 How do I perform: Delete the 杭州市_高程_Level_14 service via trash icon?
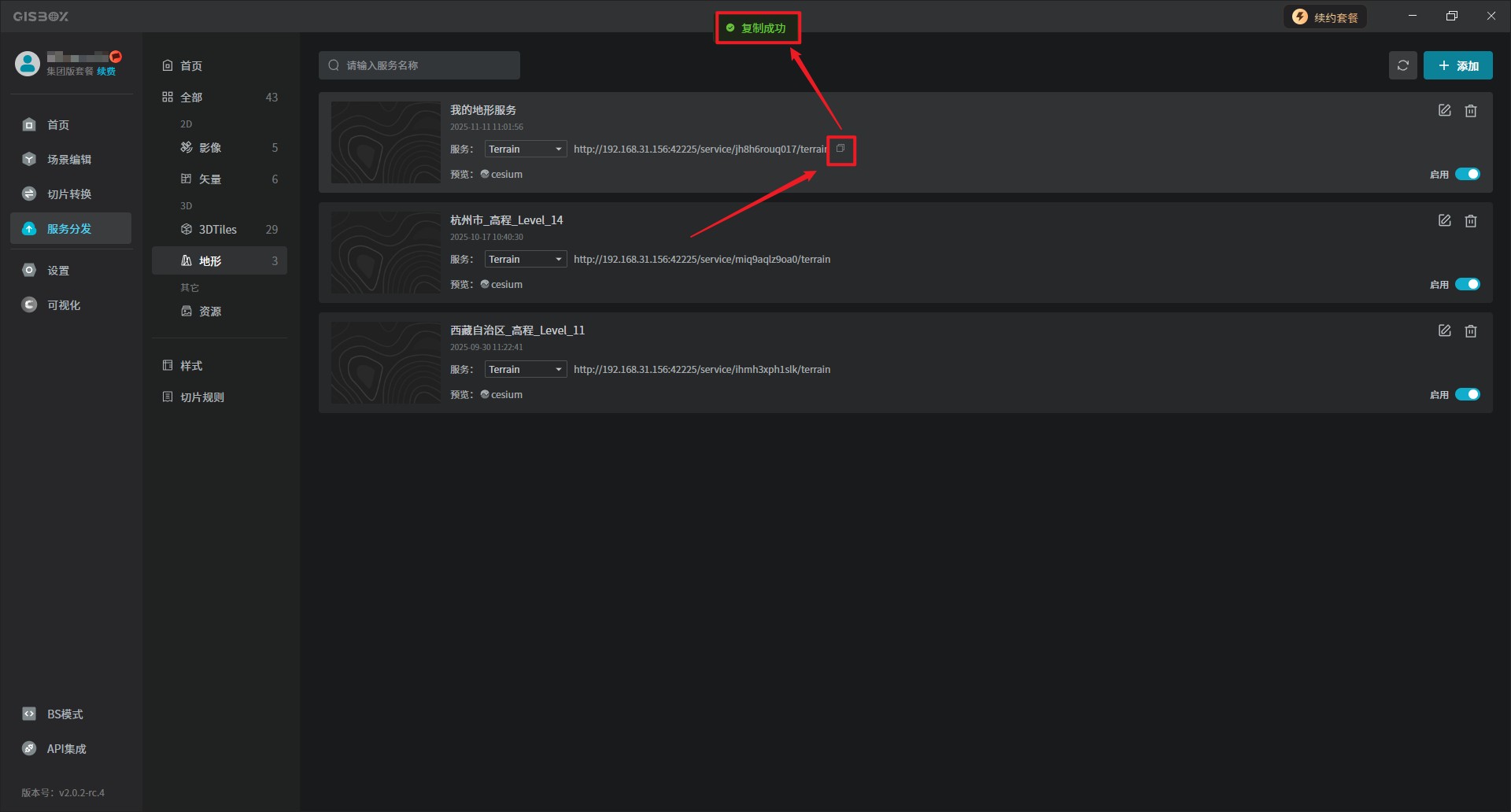coord(1470,221)
